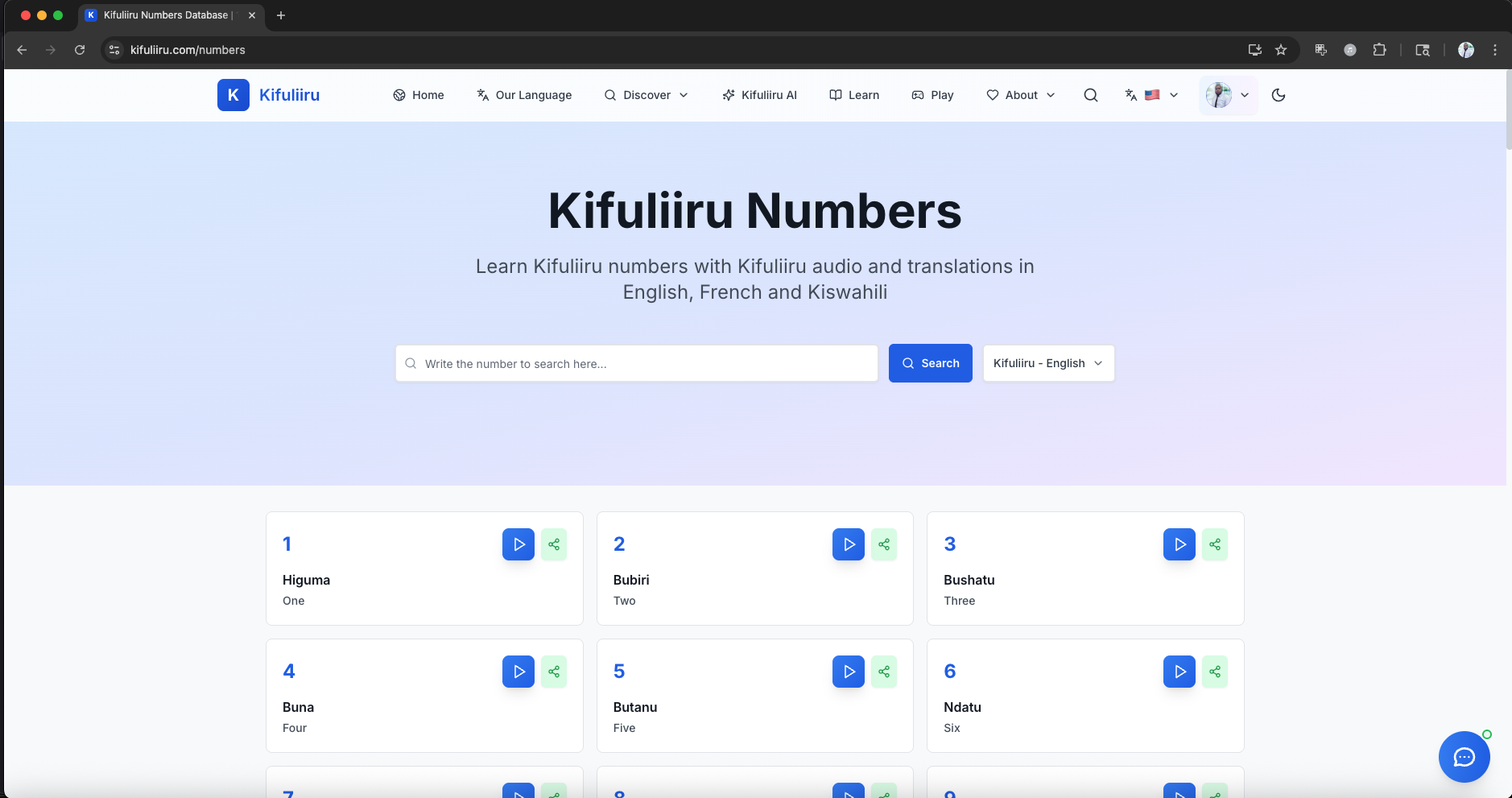This screenshot has width=1512, height=798.
Task: Share the Ndatu number 6 card
Action: pos(1214,672)
